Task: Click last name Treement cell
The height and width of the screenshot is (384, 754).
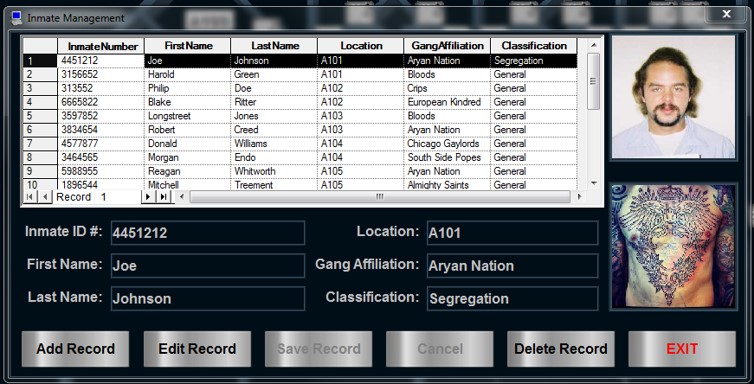Action: (274, 185)
